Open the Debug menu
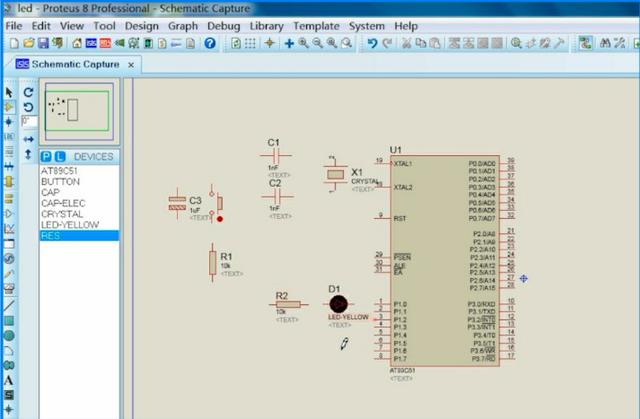Screen dimensions: 640x419 pyautogui.click(x=224, y=26)
